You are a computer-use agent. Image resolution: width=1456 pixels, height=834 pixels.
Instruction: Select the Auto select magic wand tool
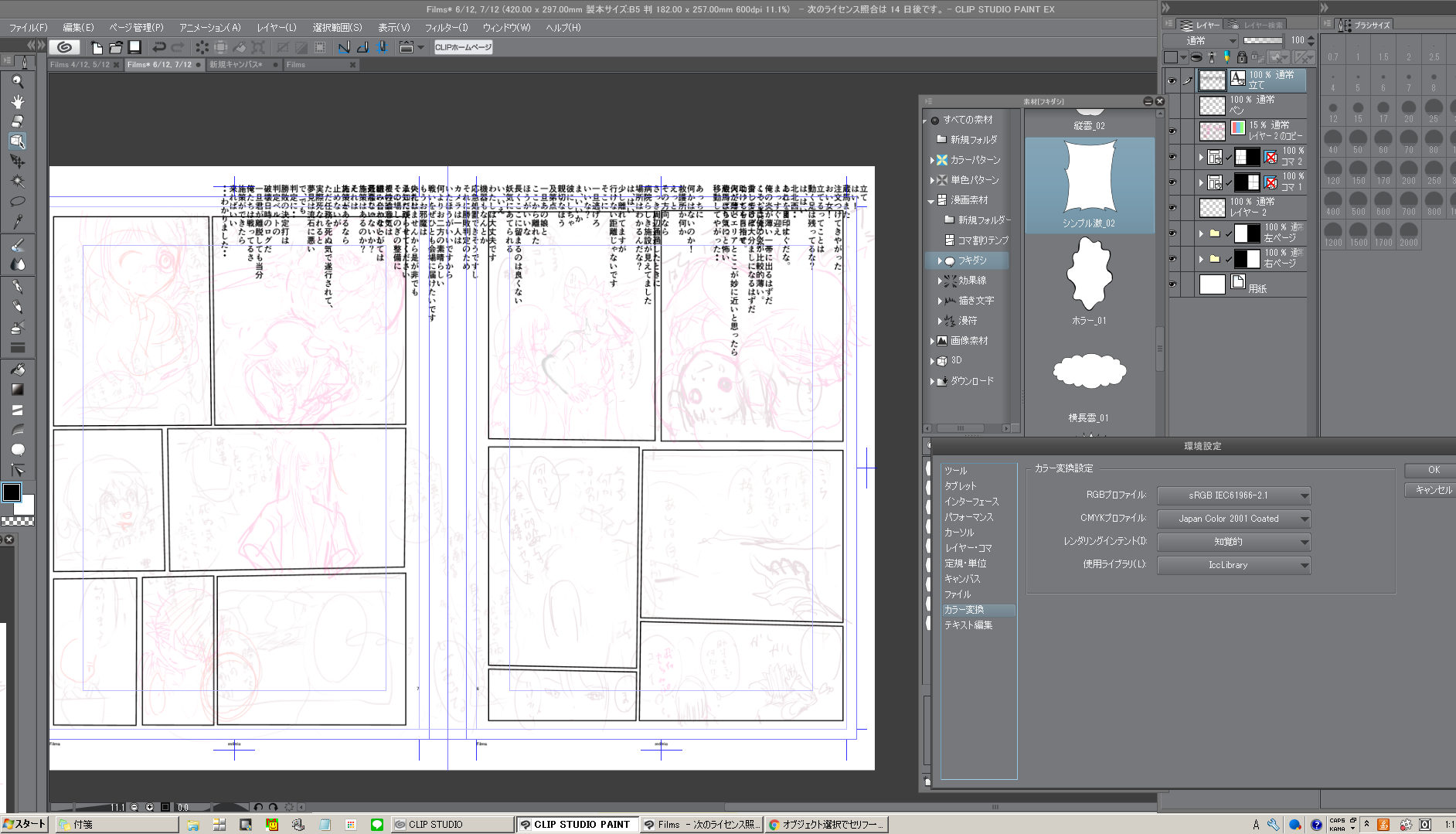click(x=17, y=182)
